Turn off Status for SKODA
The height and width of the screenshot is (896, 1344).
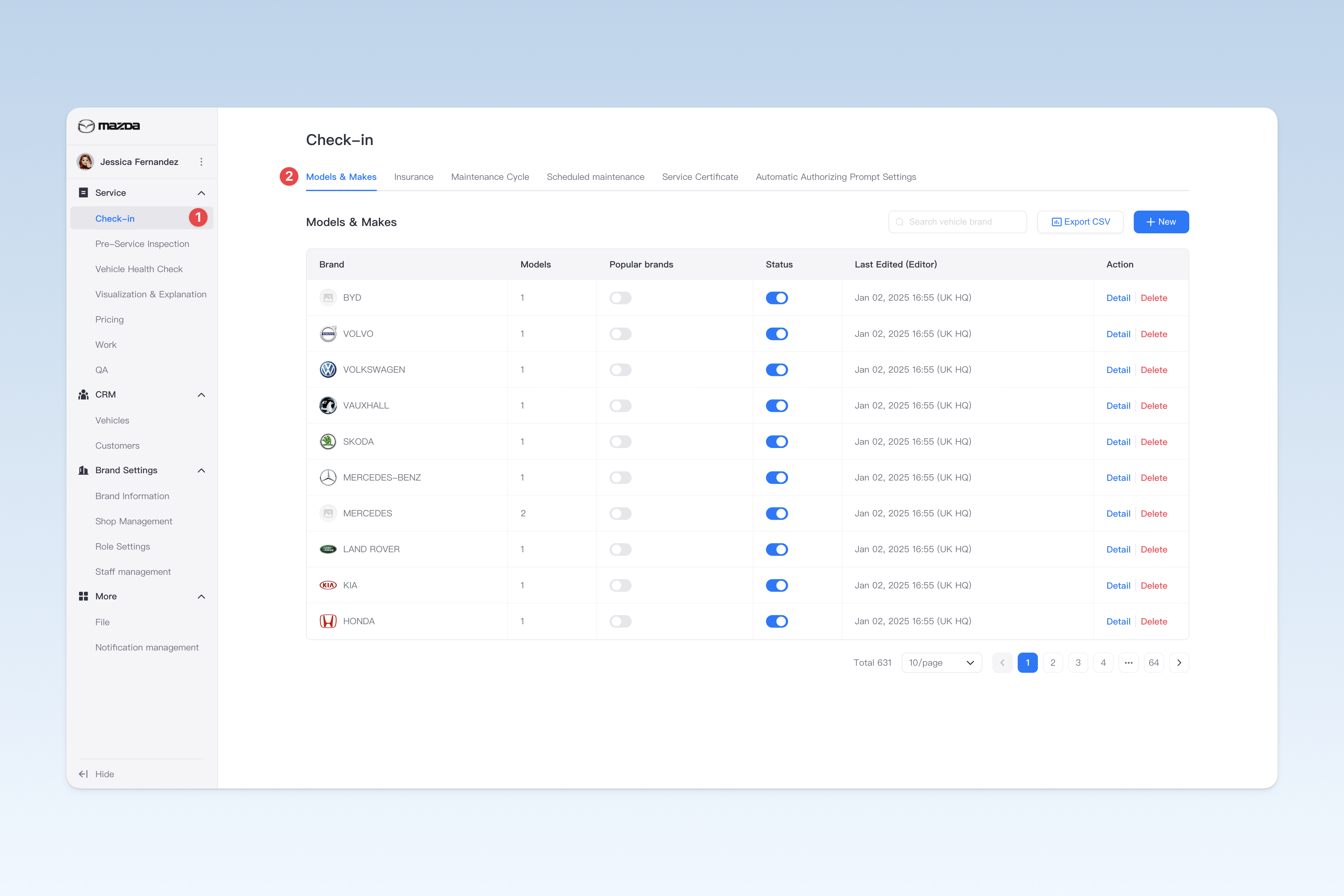click(777, 442)
